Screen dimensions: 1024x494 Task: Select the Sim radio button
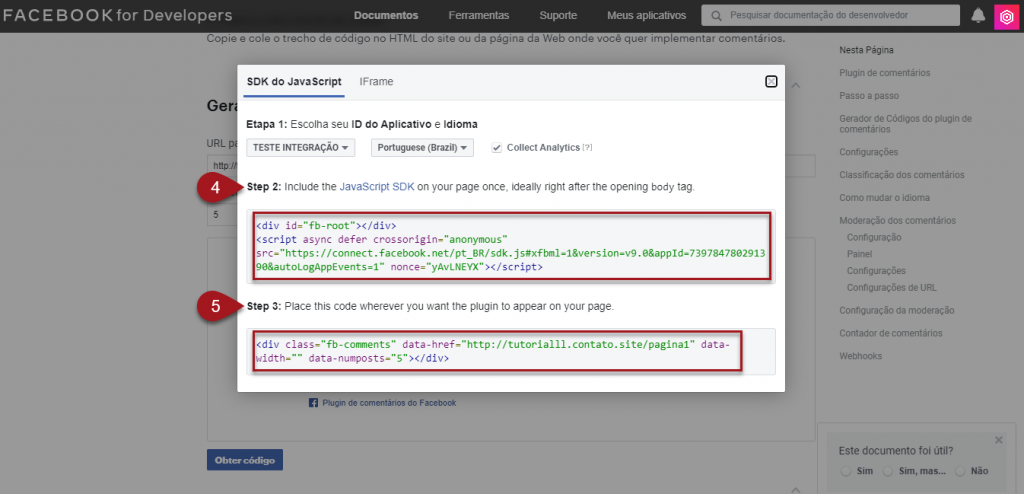tap(846, 471)
